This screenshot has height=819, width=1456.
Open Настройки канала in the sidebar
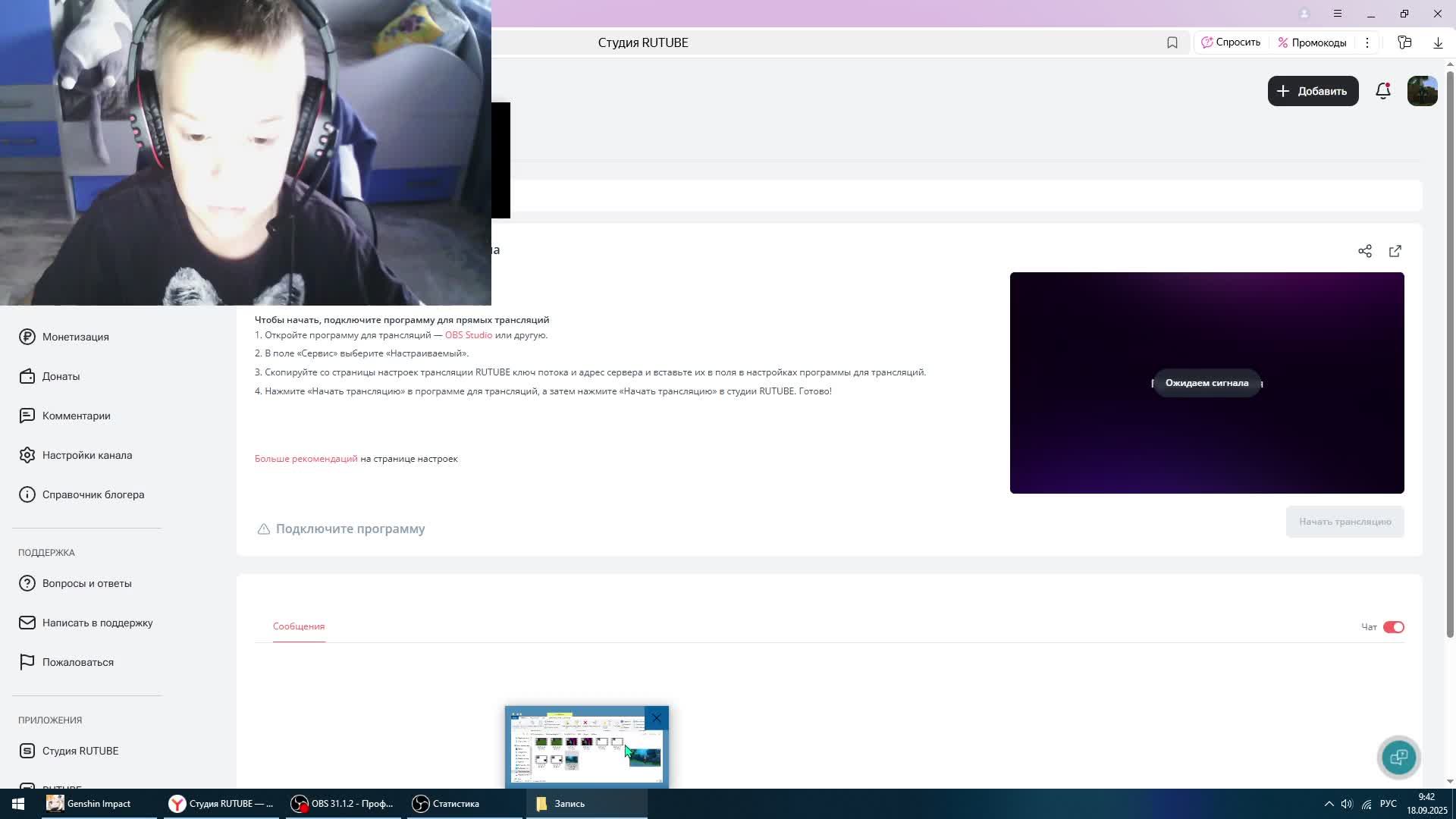tap(86, 455)
